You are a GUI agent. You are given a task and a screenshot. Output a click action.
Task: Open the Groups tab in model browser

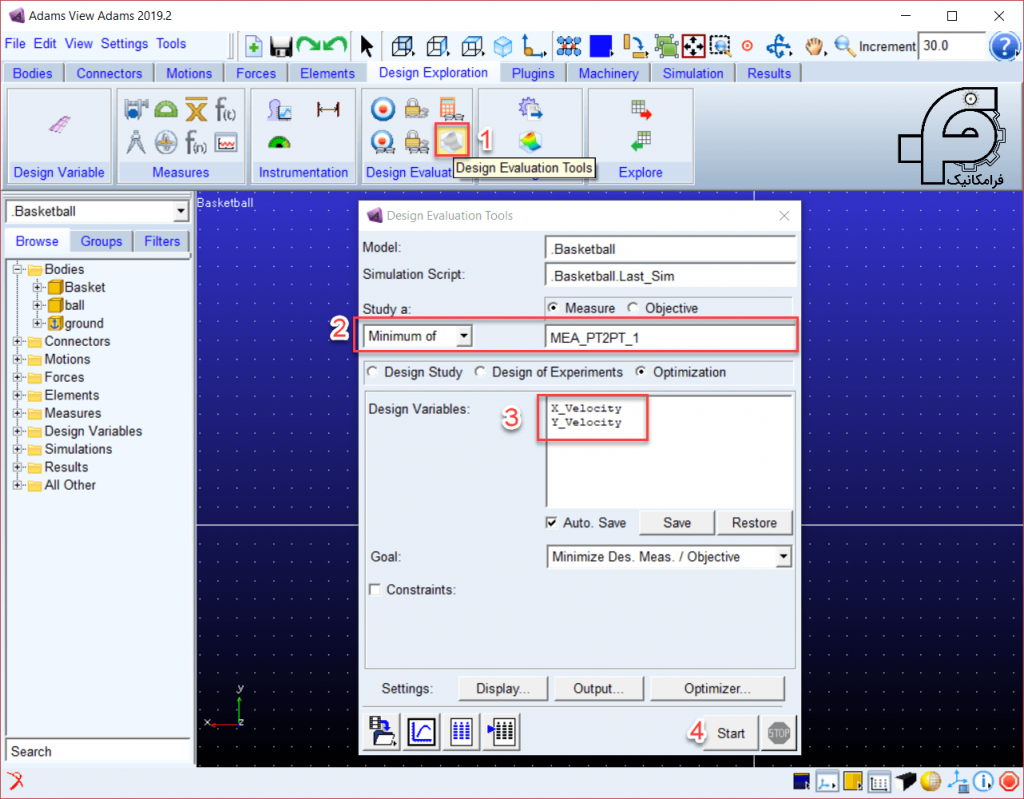coord(101,241)
